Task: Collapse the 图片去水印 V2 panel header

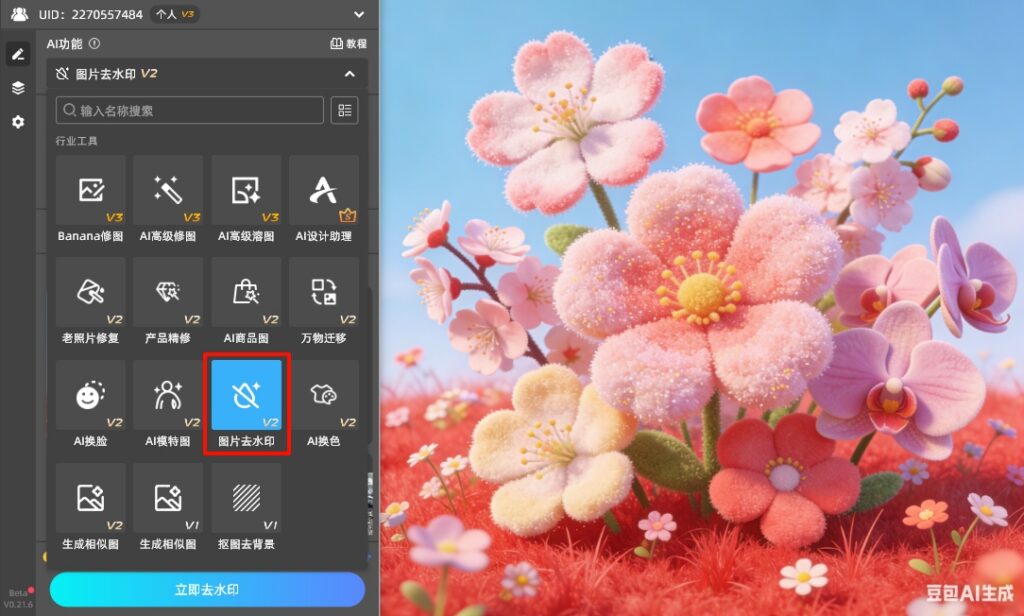Action: [x=349, y=74]
